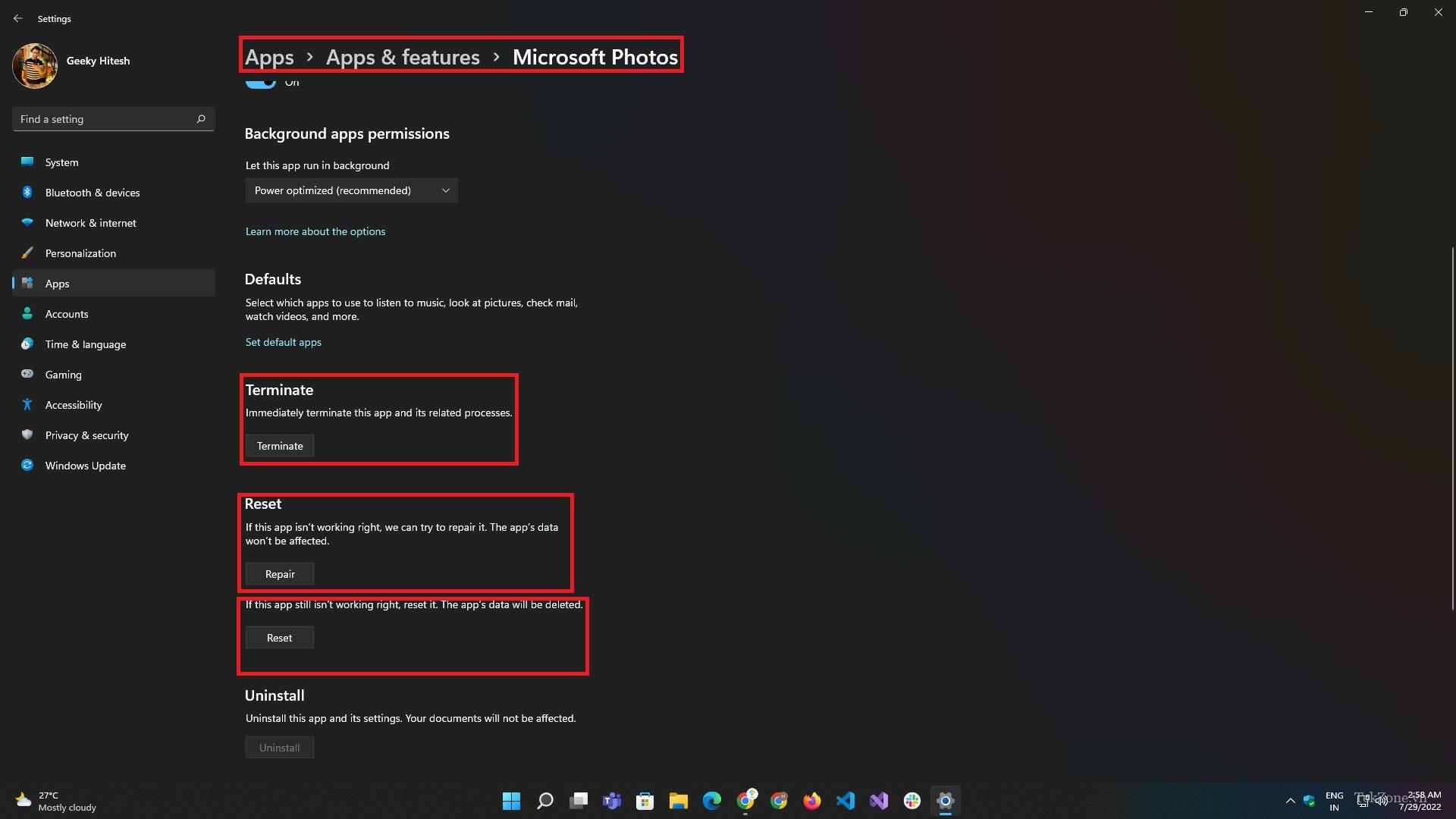The image size is (1456, 819).
Task: Select Time & language settings
Action: (x=85, y=343)
